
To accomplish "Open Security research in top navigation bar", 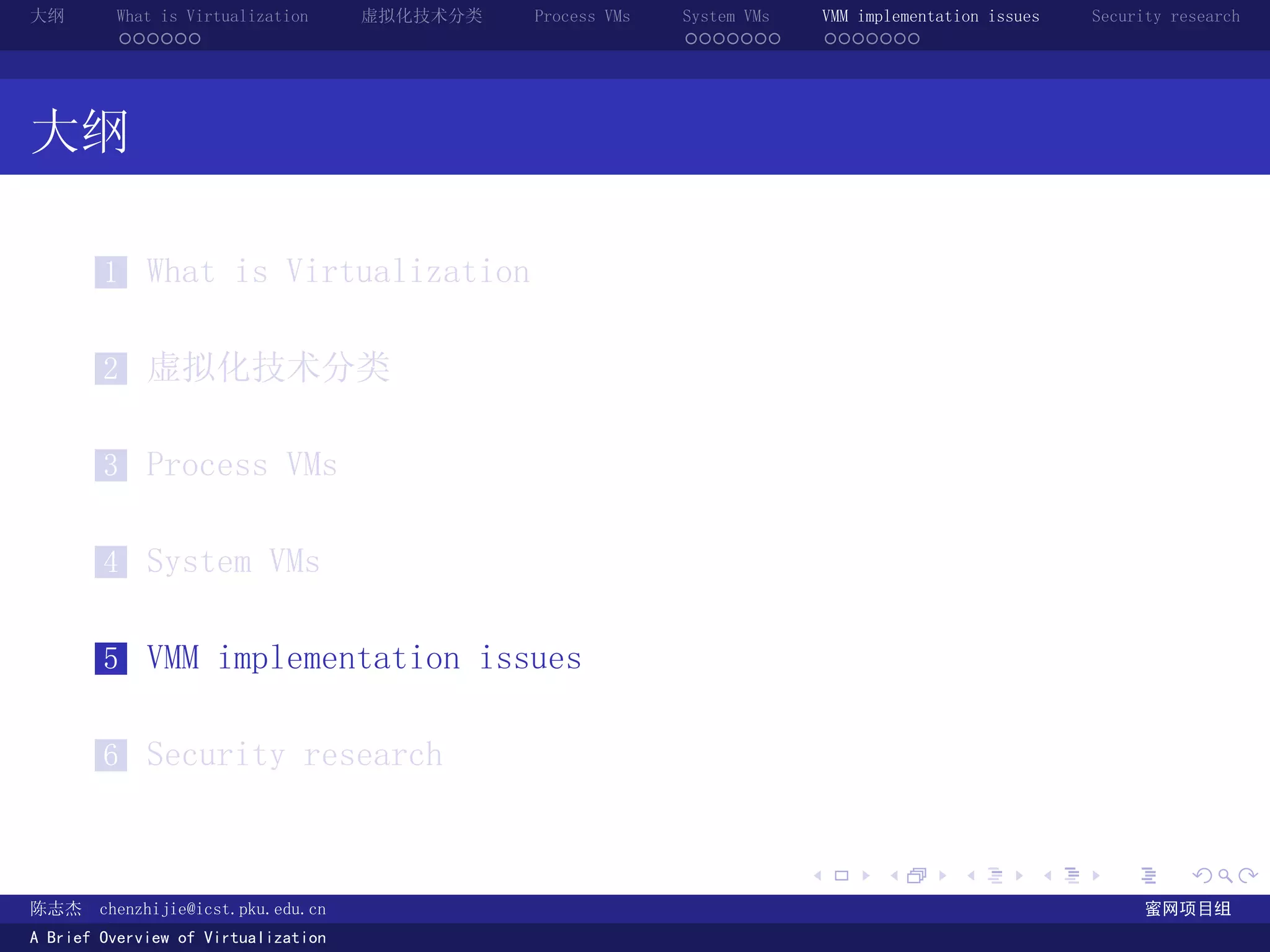I will click(1166, 16).
